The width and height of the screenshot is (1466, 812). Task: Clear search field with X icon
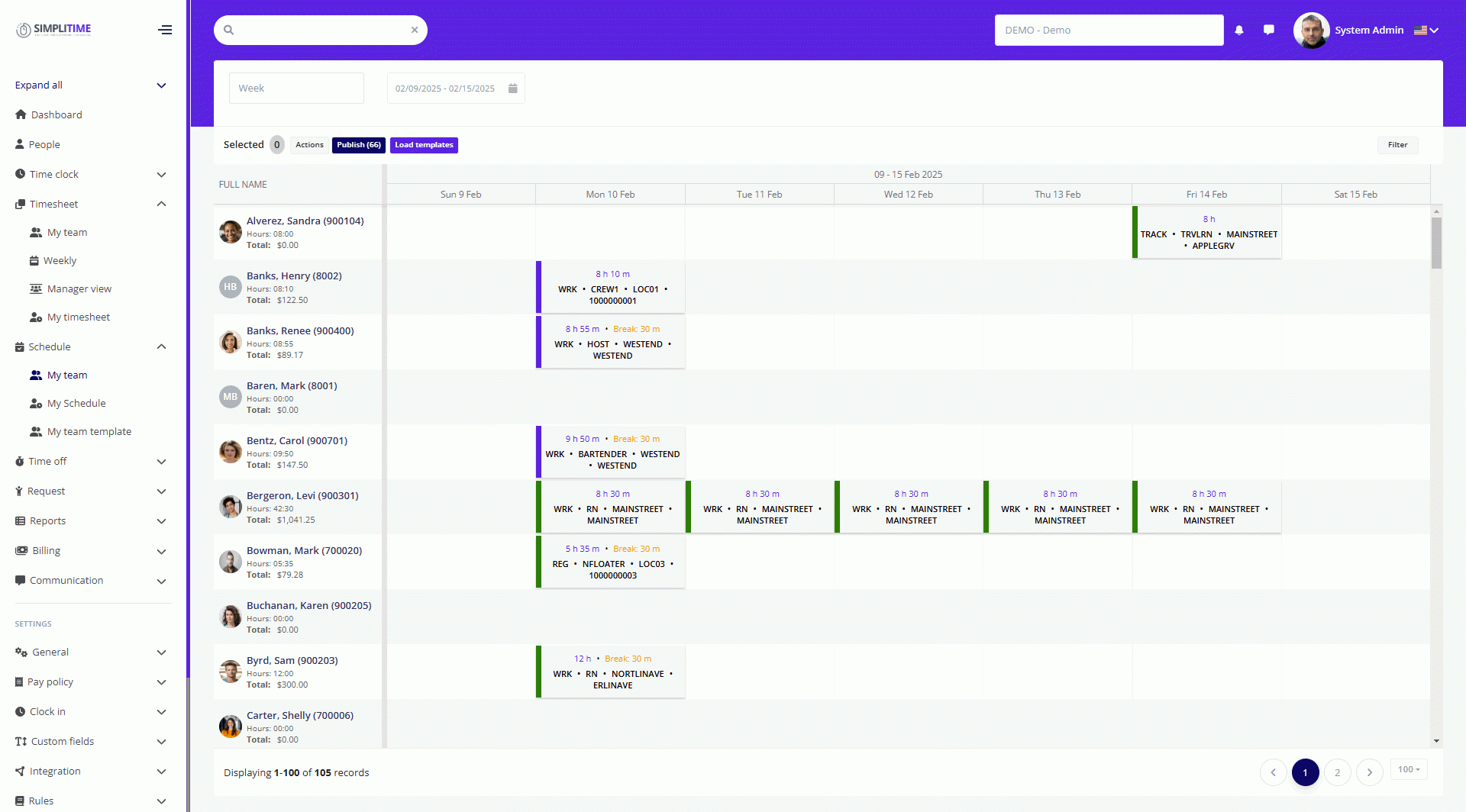(x=415, y=30)
